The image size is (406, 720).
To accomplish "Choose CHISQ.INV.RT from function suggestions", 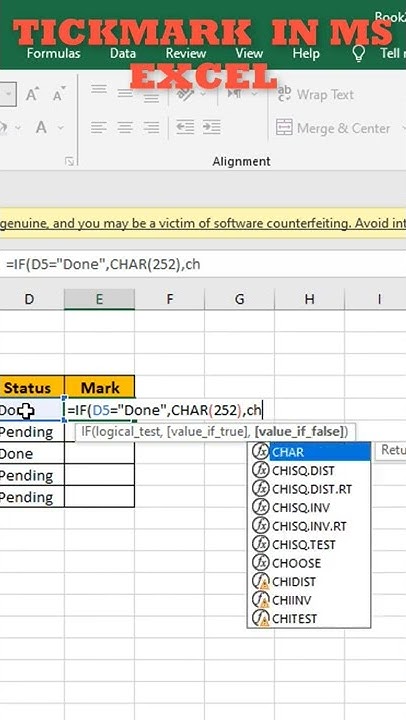I will tap(310, 526).
